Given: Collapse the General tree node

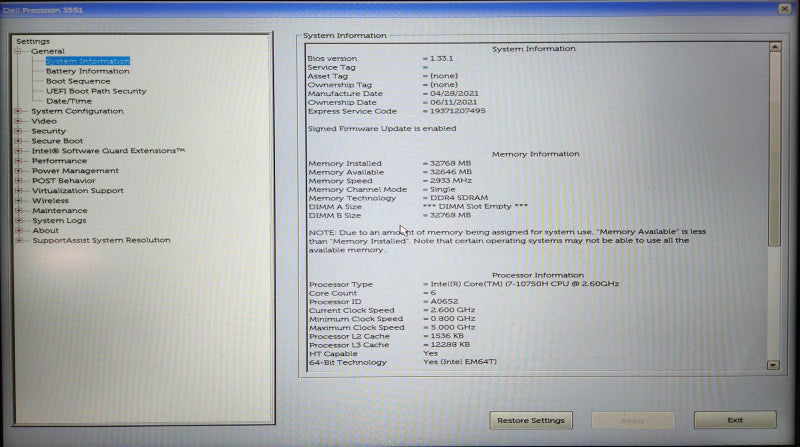Looking at the screenshot, I should click(18, 51).
